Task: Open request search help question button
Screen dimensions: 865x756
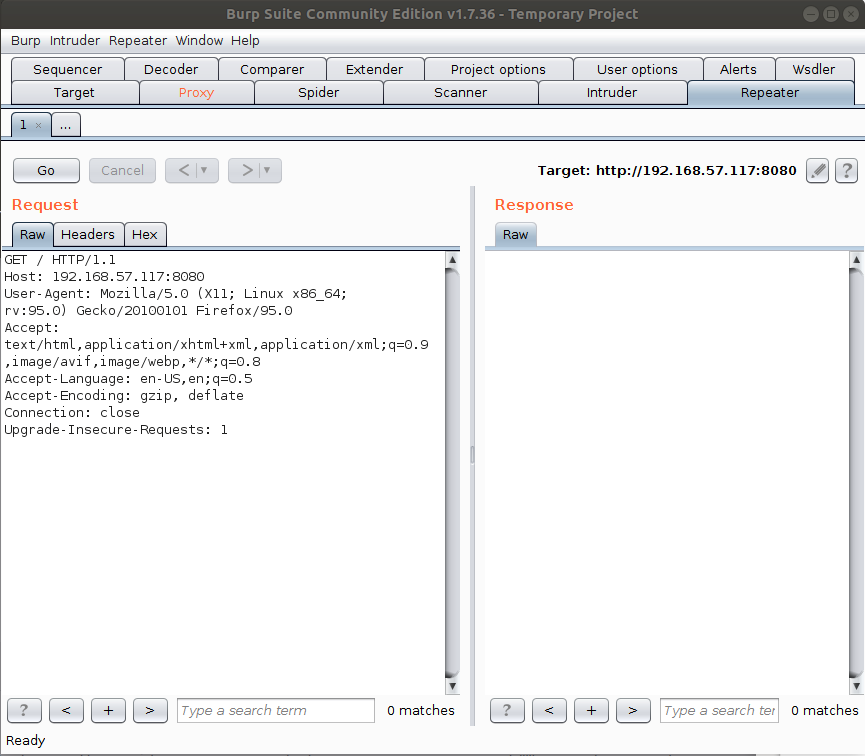Action: pos(24,710)
